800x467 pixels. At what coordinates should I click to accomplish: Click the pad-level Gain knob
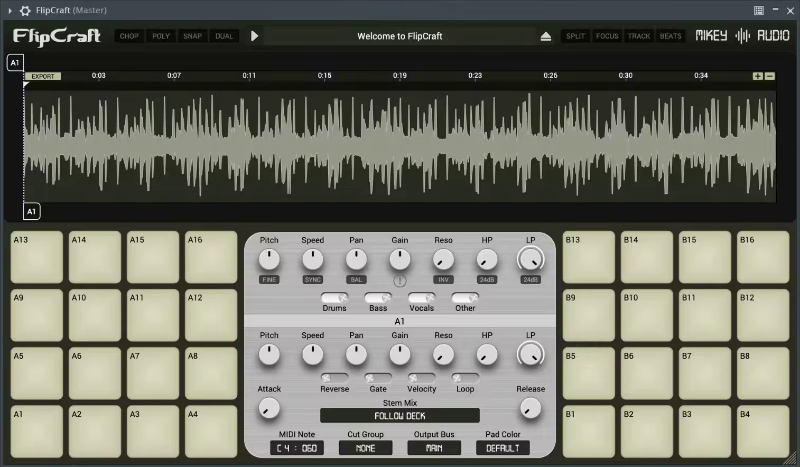tap(400, 355)
